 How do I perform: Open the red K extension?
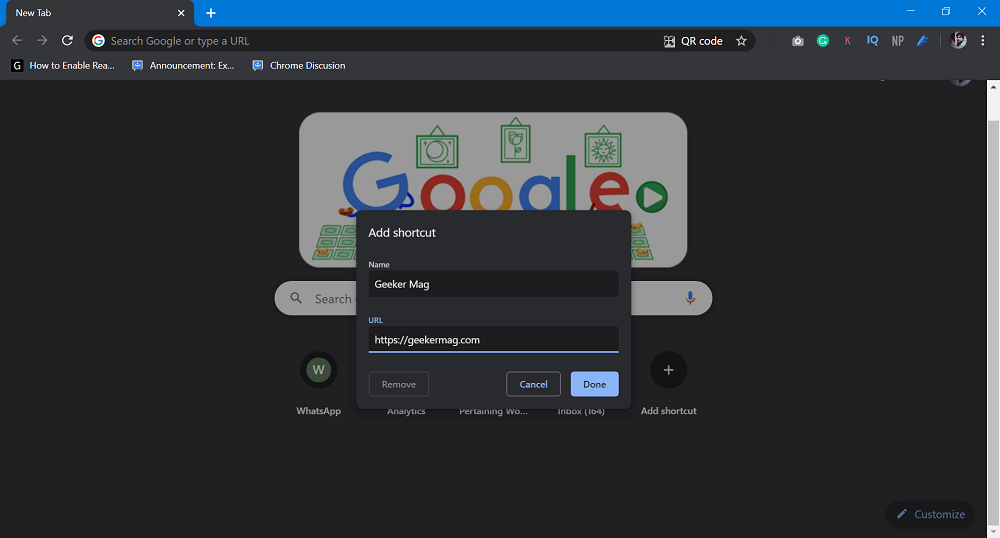click(848, 41)
